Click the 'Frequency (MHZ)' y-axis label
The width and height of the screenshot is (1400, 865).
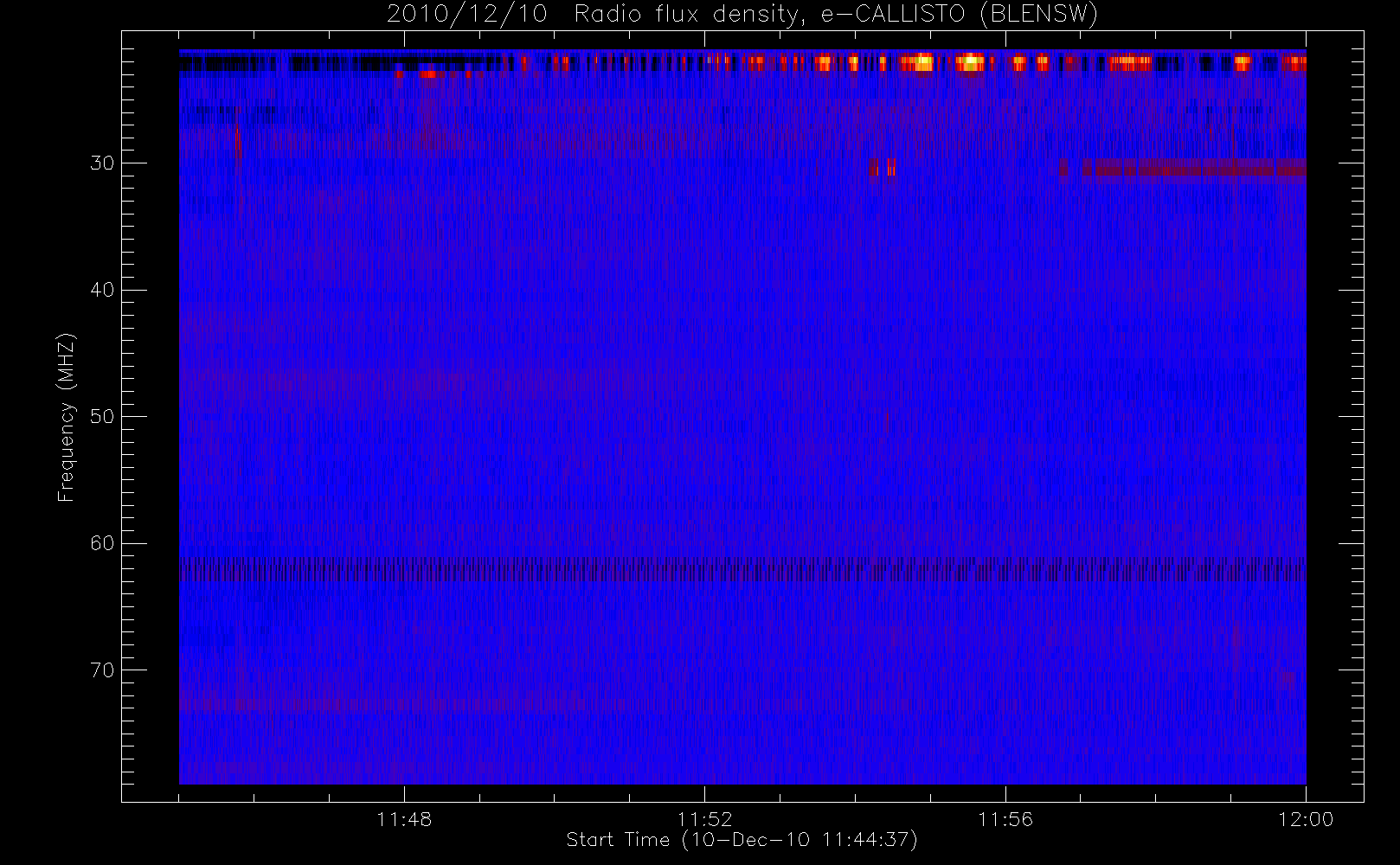click(67, 417)
